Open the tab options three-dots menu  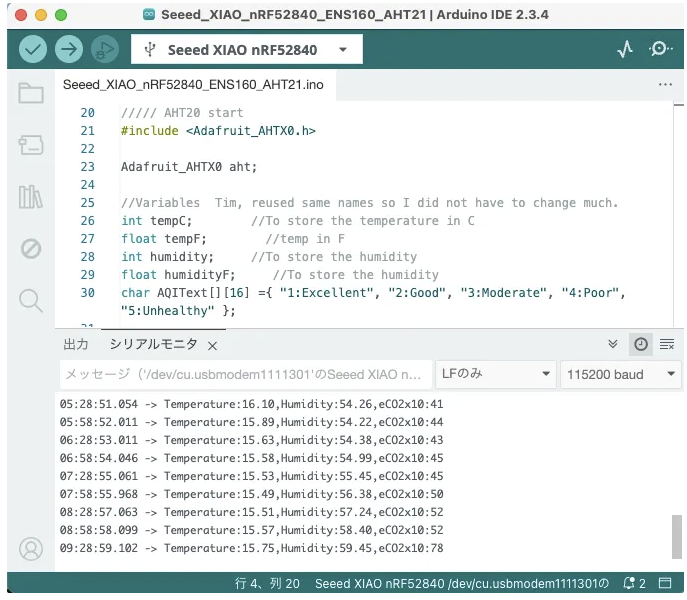click(665, 85)
